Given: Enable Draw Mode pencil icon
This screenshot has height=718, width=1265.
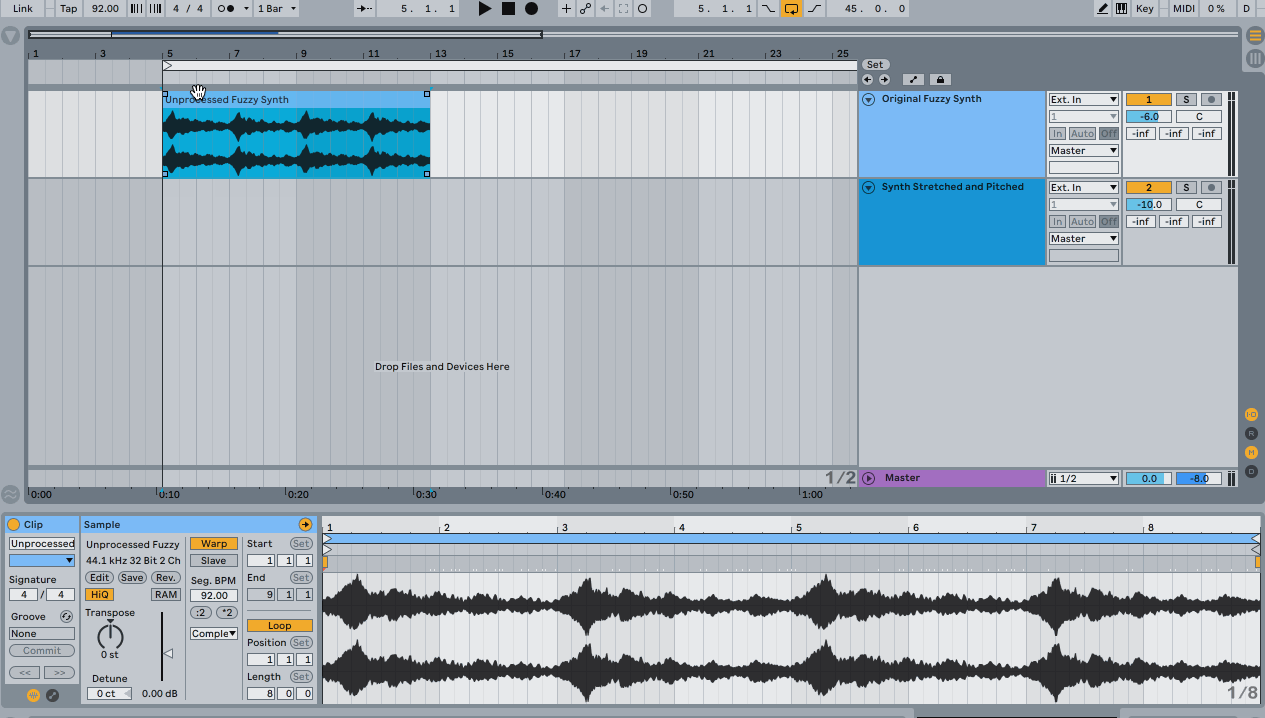Looking at the screenshot, I should [x=1102, y=8].
